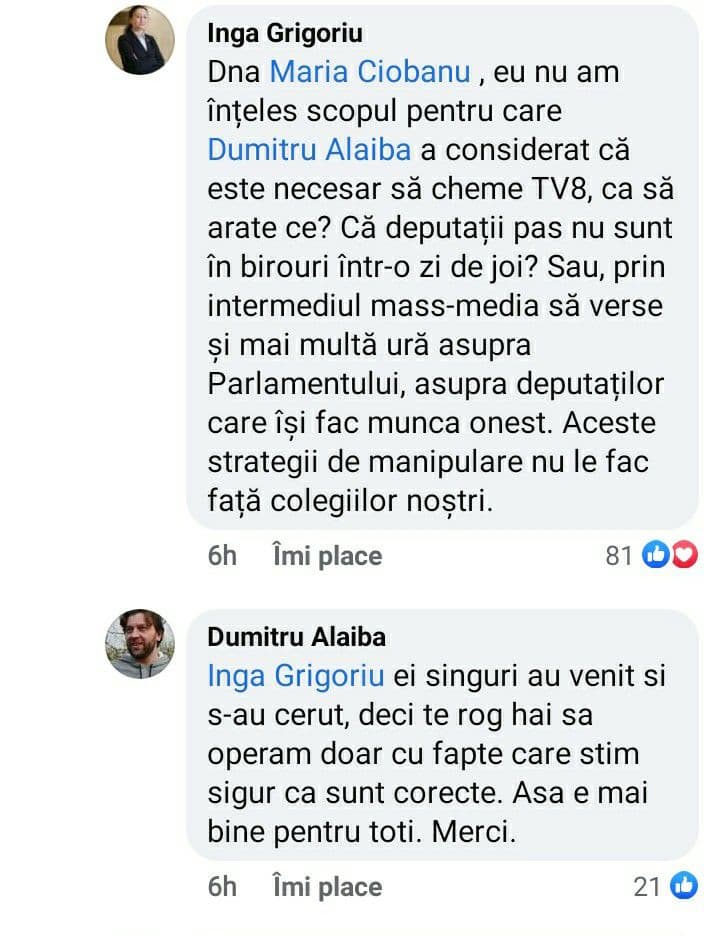The width and height of the screenshot is (720, 936).
Task: Open the 6h timestamp under Inga's comment
Action: (222, 556)
